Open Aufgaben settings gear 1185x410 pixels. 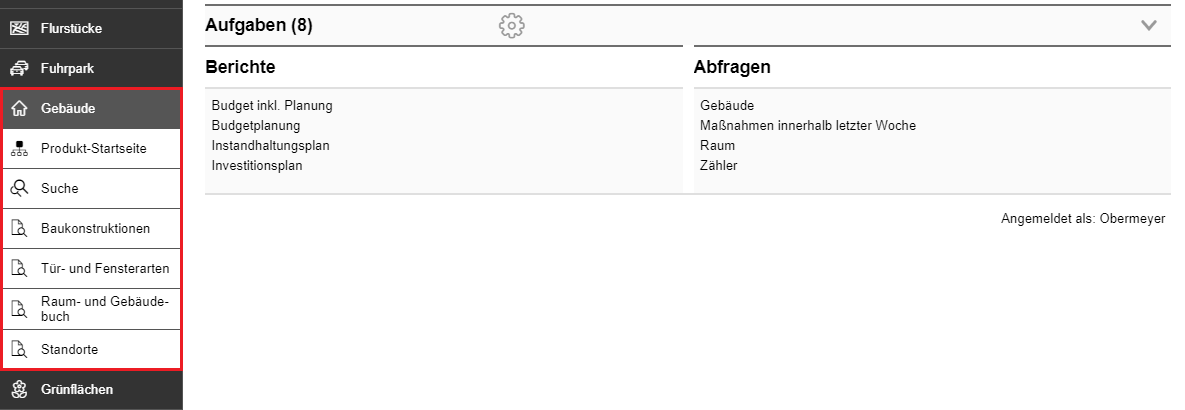coord(512,26)
